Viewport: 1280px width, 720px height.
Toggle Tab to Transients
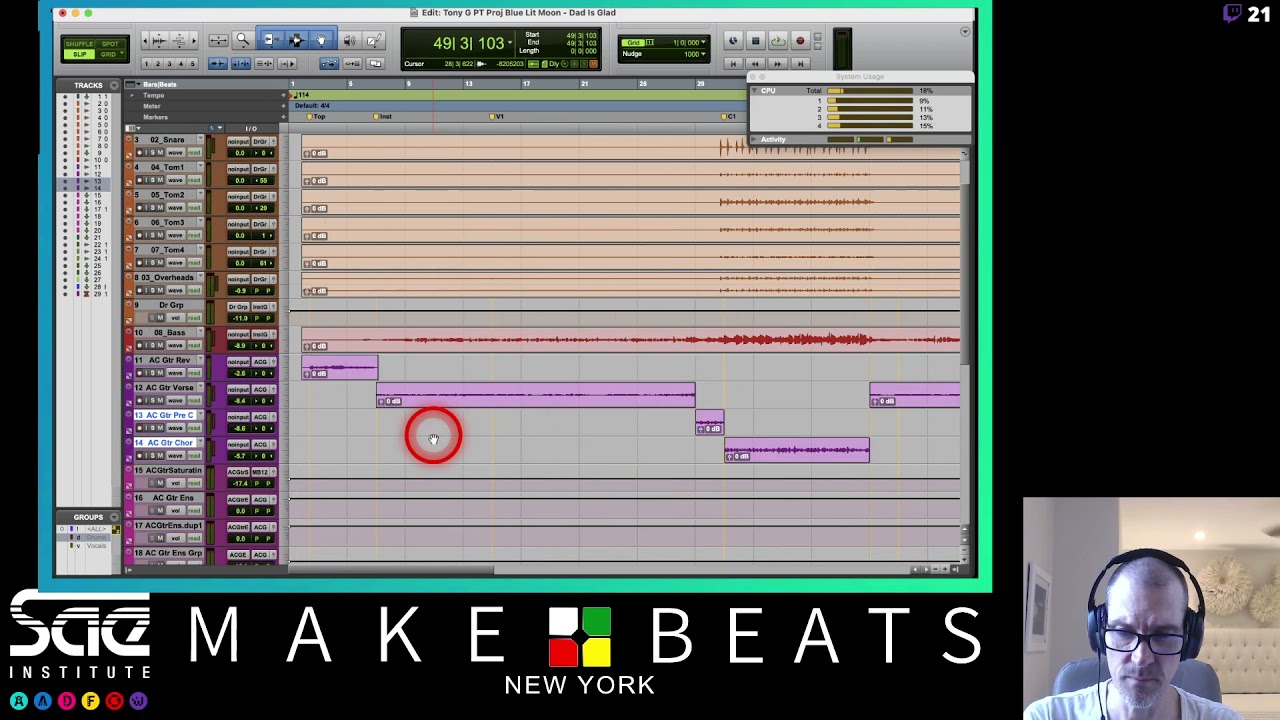218,63
